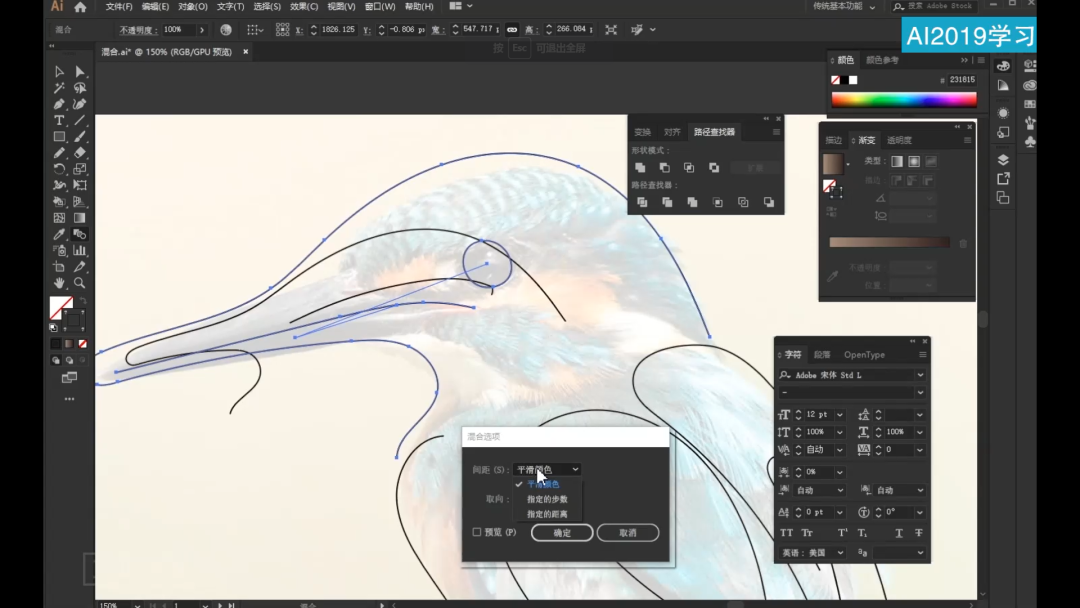Toggle Small Caps Tr in Character panel
The width and height of the screenshot is (1080, 608).
point(807,533)
